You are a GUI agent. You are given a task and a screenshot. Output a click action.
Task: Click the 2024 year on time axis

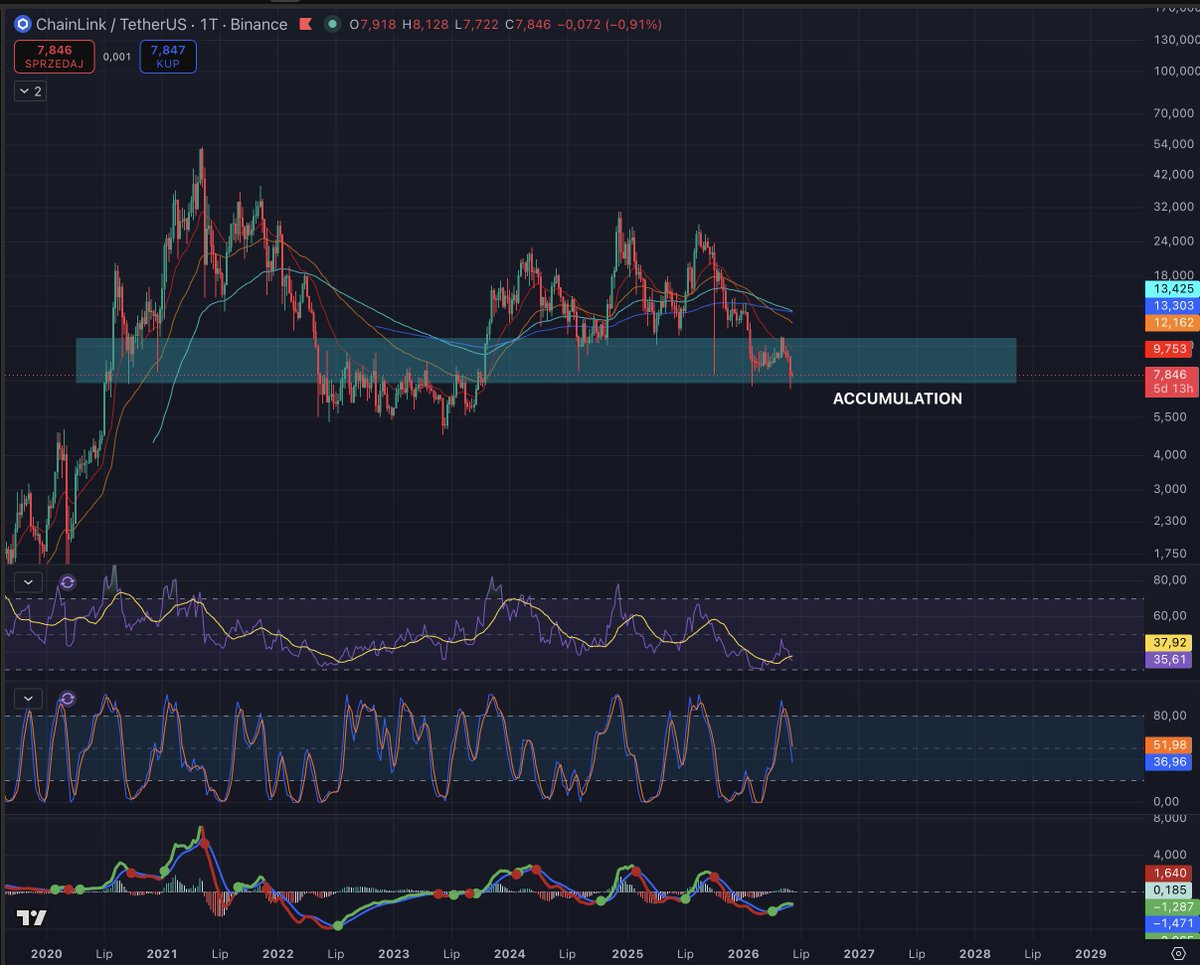[x=510, y=953]
